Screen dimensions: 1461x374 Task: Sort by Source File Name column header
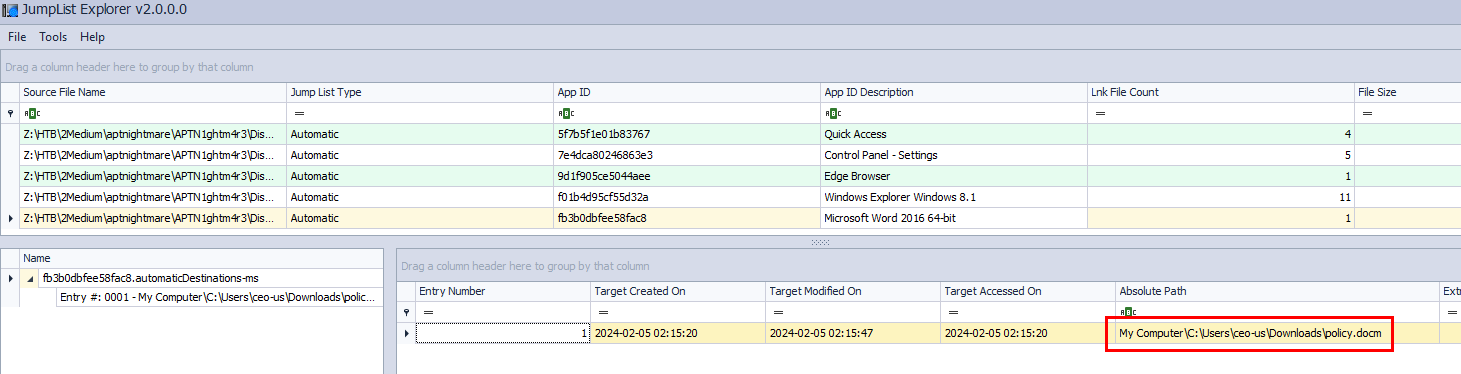(x=152, y=92)
